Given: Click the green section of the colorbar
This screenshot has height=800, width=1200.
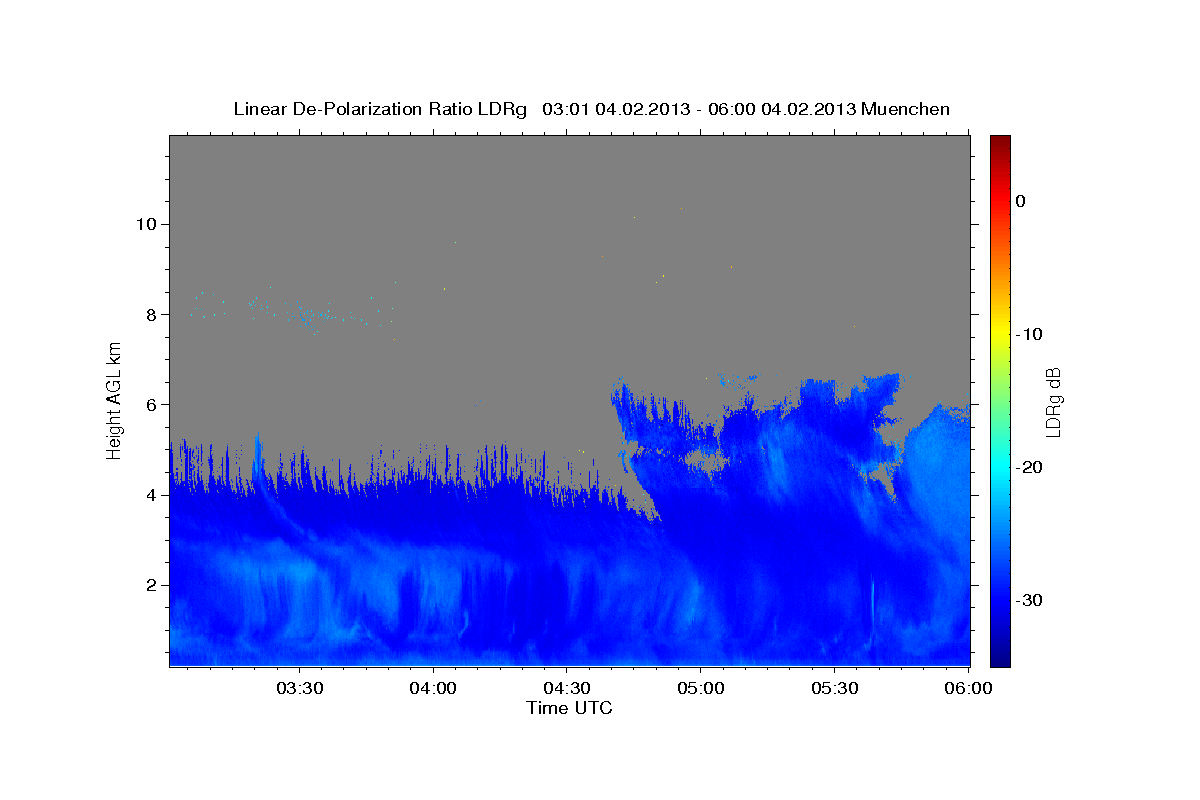Looking at the screenshot, I should pos(1000,400).
